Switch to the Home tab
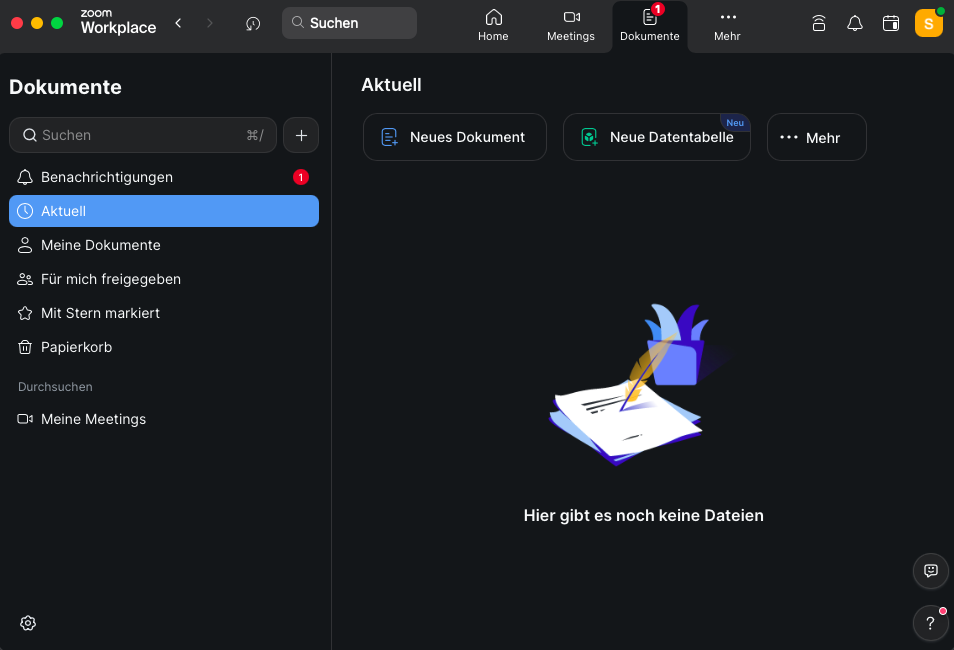 [x=493, y=26]
